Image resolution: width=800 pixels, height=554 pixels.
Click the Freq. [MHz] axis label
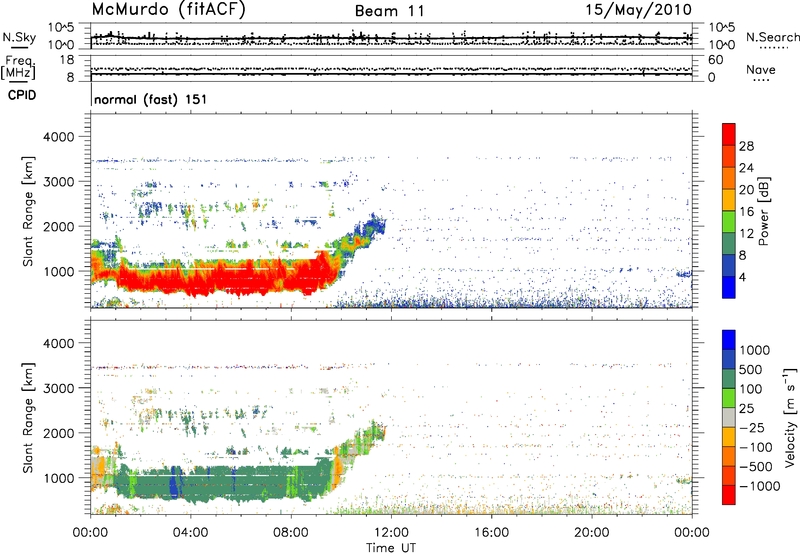pos(19,68)
